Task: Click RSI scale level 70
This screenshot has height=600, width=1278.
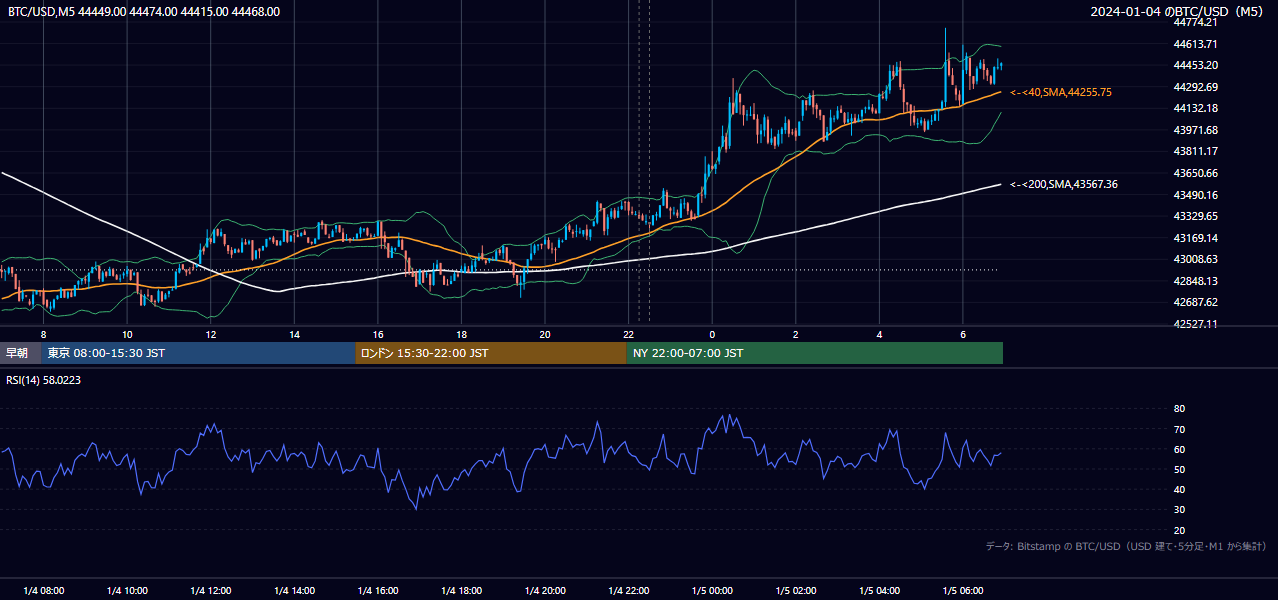Action: (x=1179, y=429)
